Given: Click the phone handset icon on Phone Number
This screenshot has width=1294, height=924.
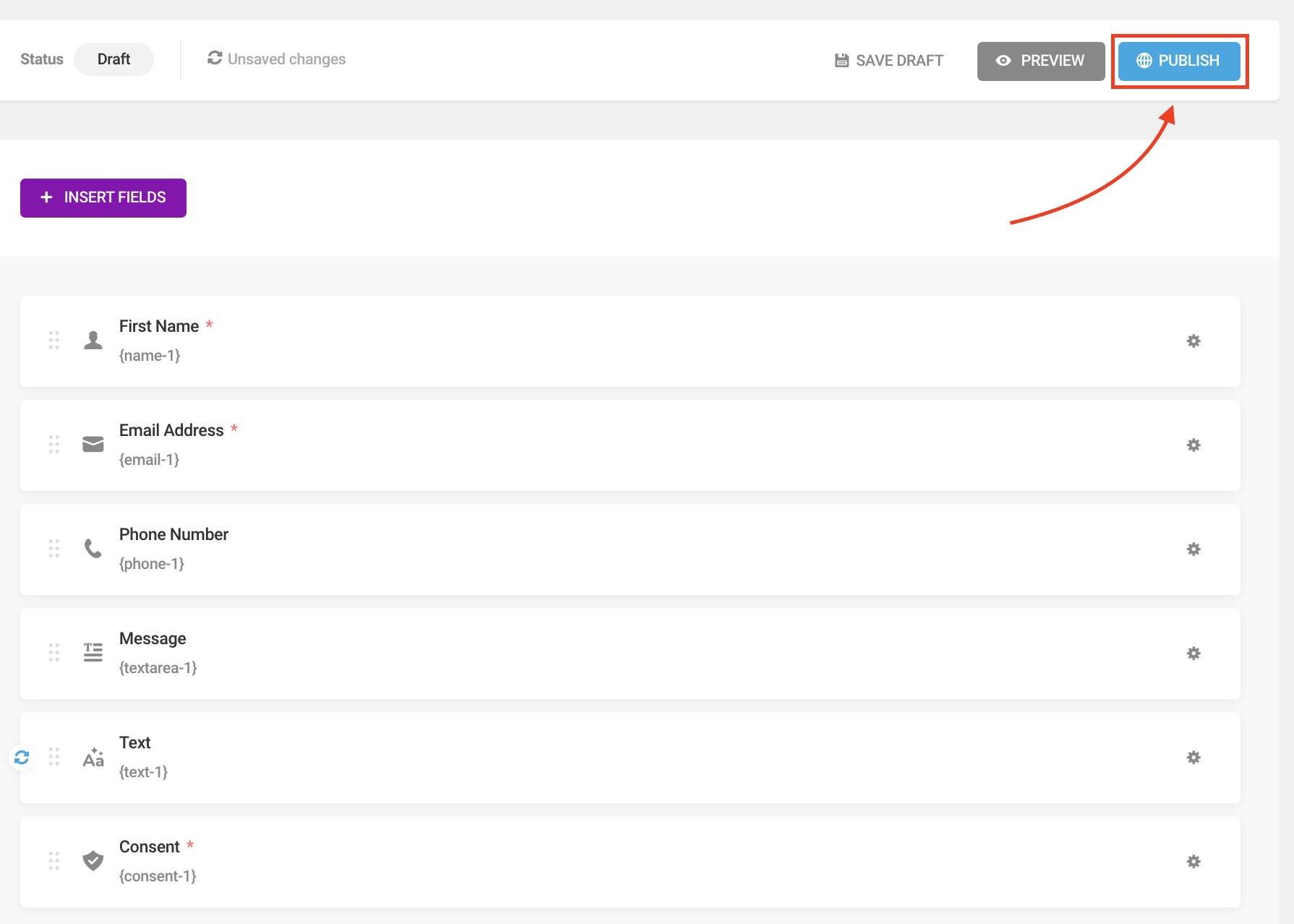Looking at the screenshot, I should 93,548.
